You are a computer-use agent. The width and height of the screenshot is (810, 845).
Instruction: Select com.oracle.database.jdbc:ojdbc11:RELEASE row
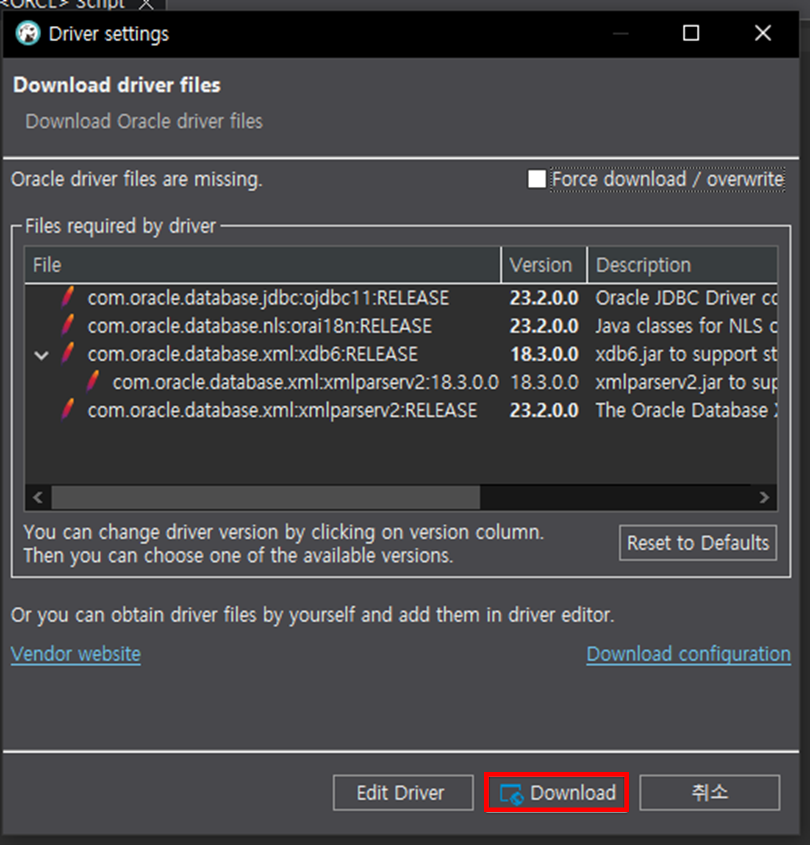pyautogui.click(x=401, y=297)
